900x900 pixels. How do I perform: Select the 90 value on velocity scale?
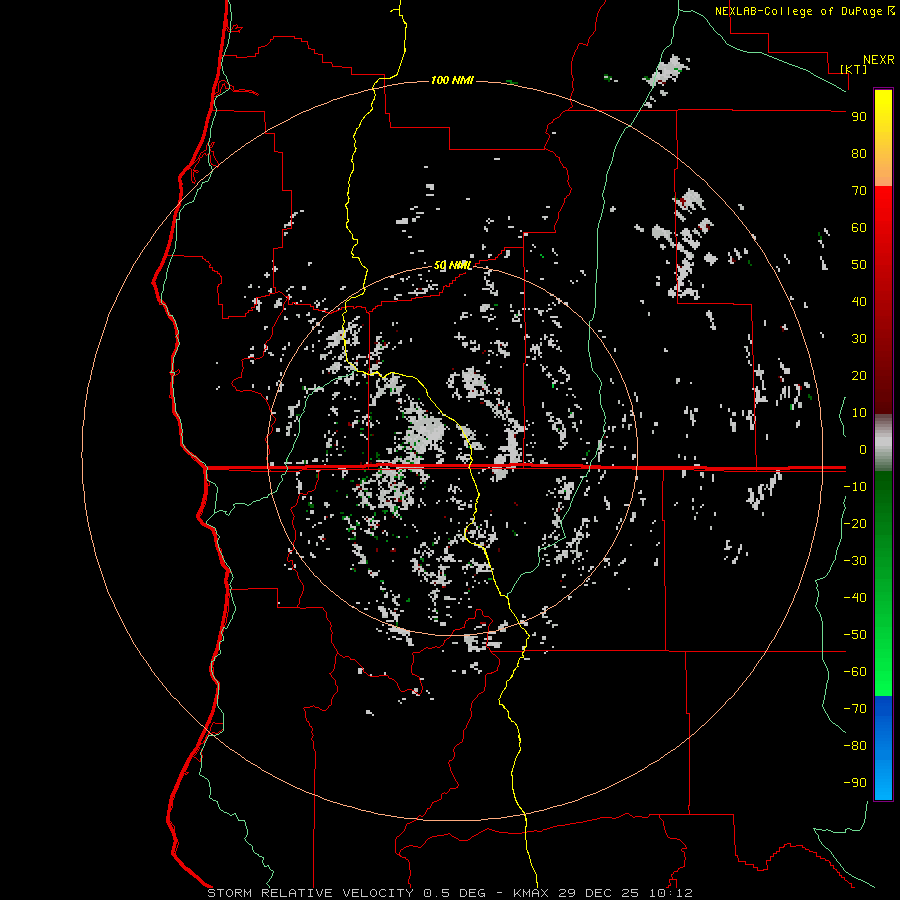[859, 117]
